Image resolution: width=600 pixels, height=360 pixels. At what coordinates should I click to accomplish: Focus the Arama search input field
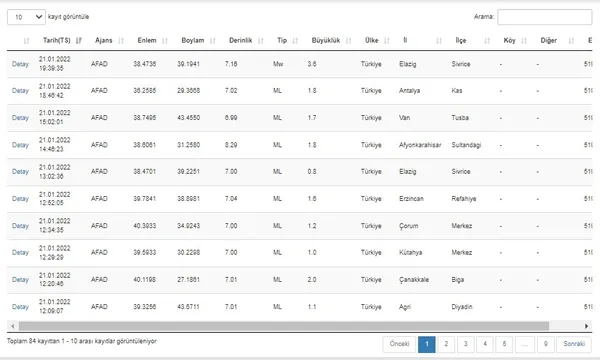point(545,17)
